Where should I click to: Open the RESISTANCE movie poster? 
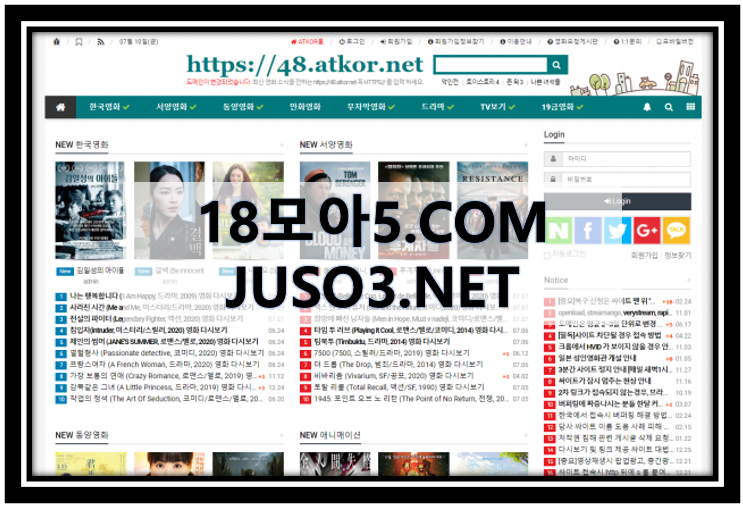pyautogui.click(x=492, y=210)
